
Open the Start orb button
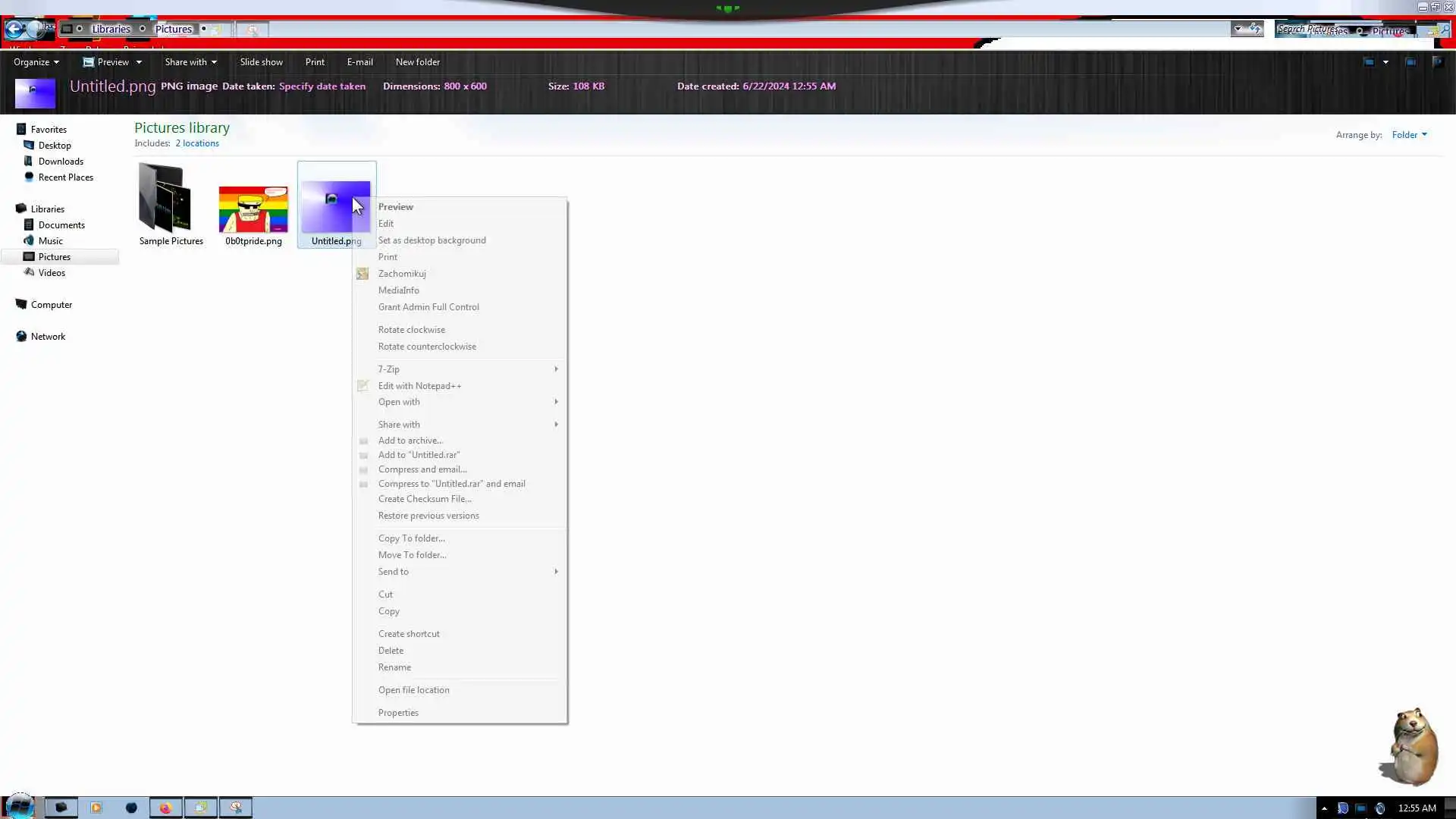[x=20, y=806]
